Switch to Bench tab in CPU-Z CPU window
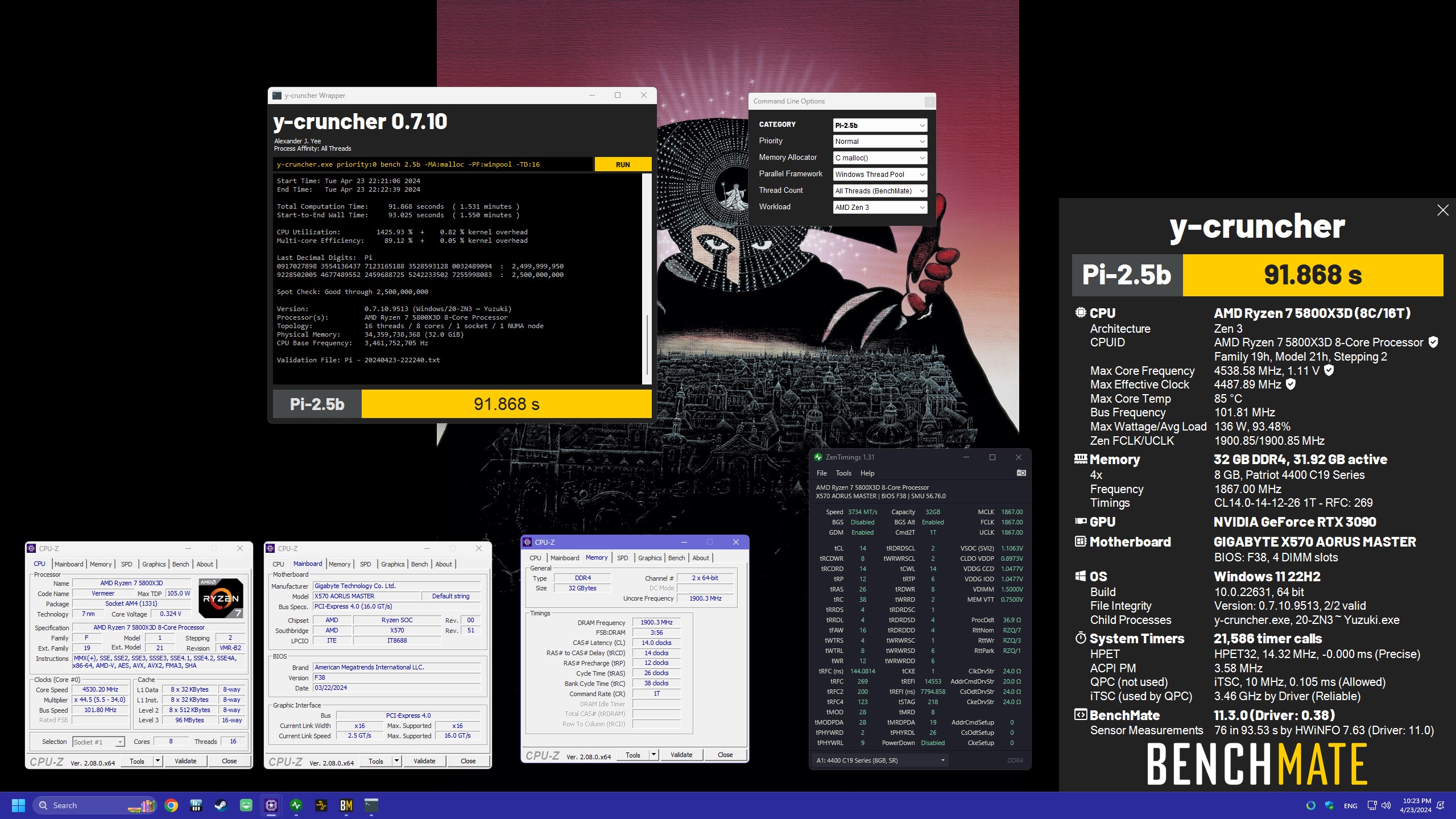The width and height of the screenshot is (1456, 819). 180,564
